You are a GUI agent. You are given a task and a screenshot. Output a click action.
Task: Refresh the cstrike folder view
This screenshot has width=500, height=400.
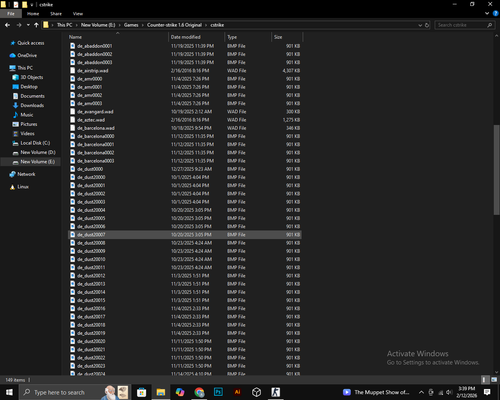427,25
